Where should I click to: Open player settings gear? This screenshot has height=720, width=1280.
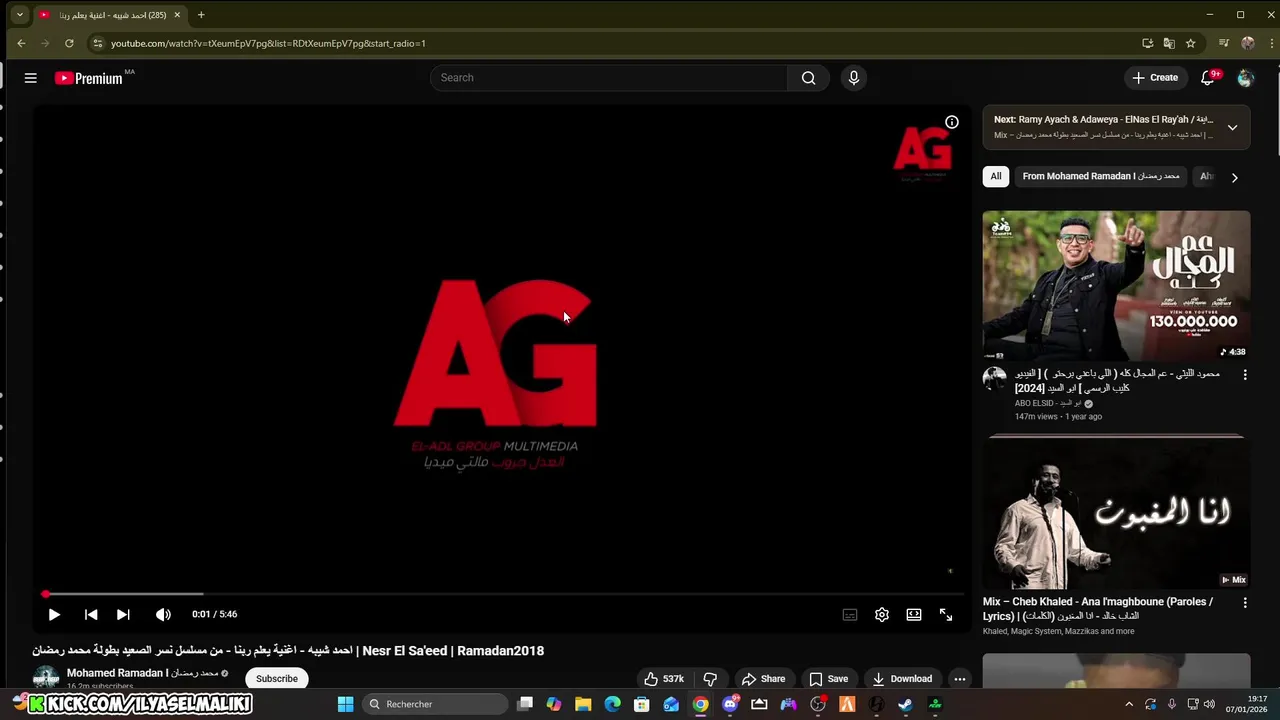click(882, 615)
